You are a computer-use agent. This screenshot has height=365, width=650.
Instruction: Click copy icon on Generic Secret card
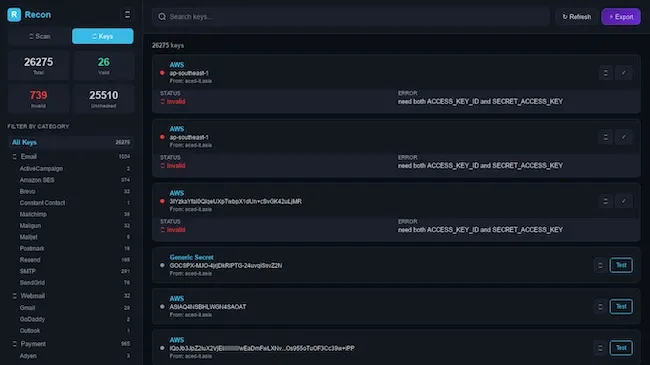tap(600, 265)
